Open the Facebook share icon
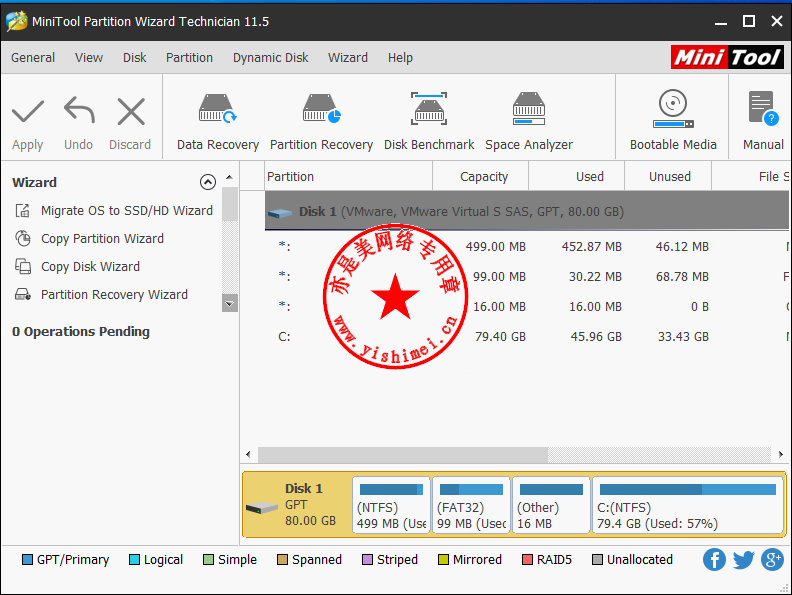Viewport: 792px width, 595px height. coord(714,560)
